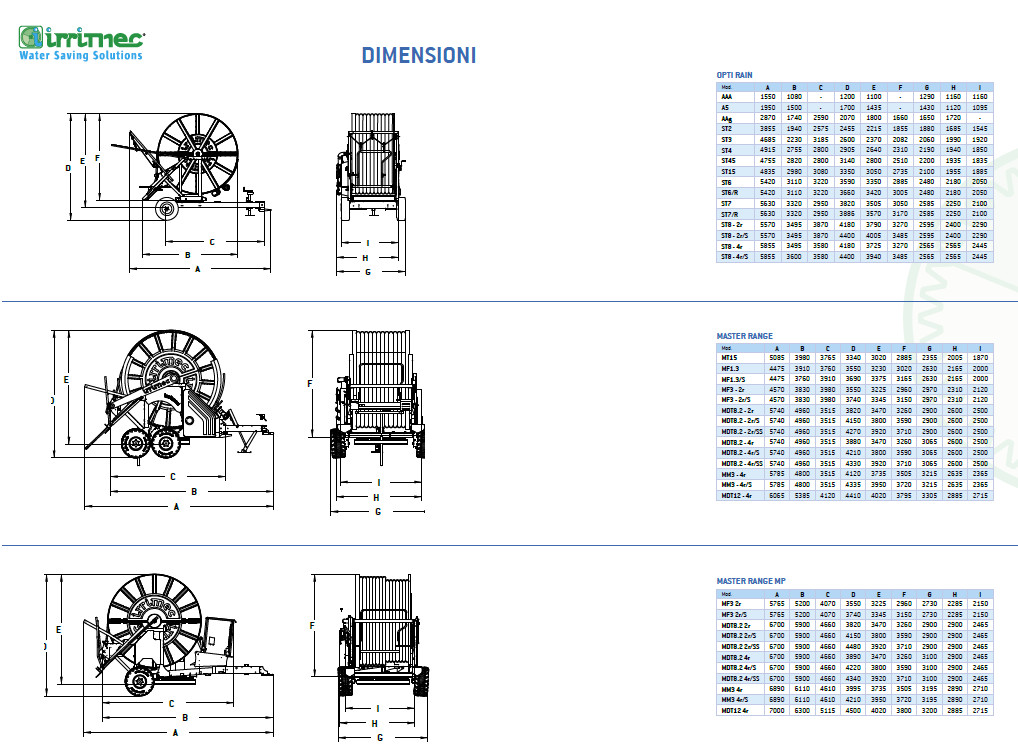Select row label 'MT15' in Master Range table
This screenshot has height=749, width=1018.
point(729,358)
